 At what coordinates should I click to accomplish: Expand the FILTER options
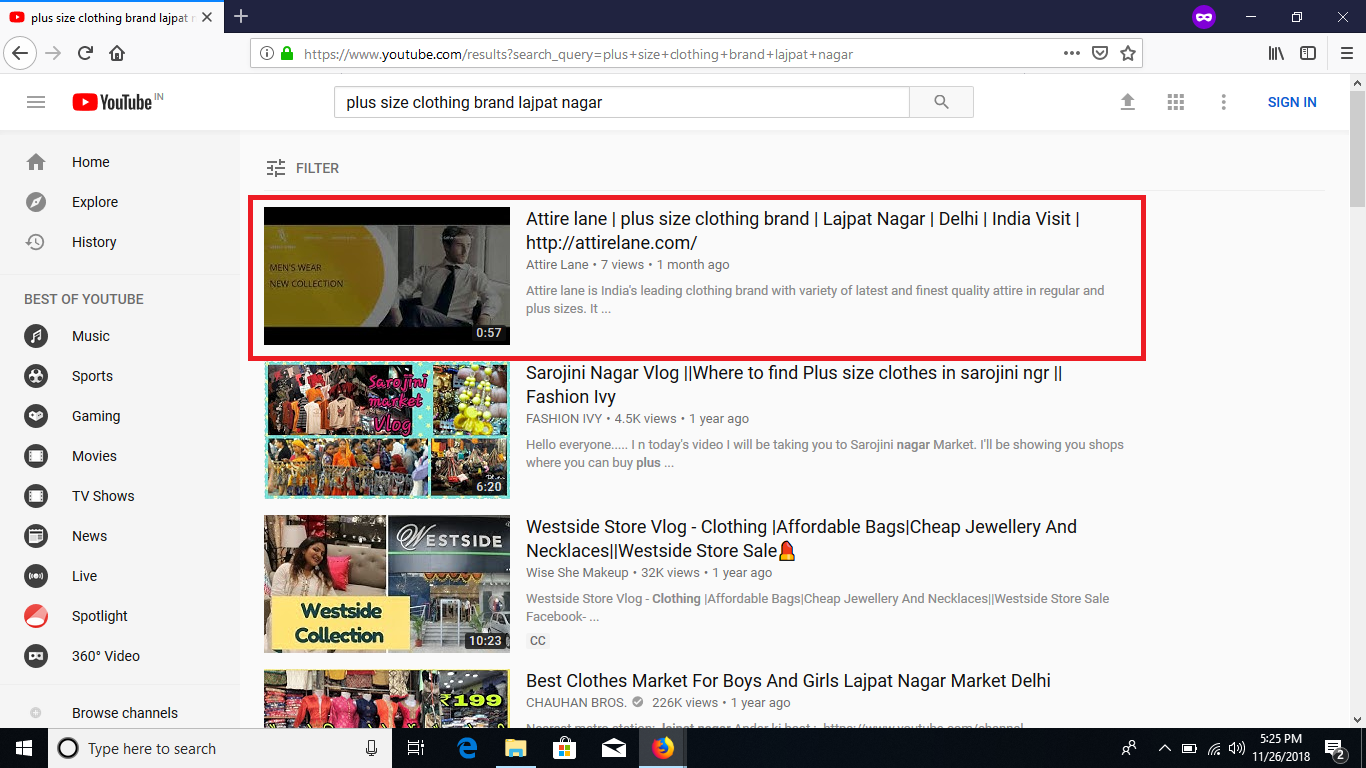(x=303, y=168)
